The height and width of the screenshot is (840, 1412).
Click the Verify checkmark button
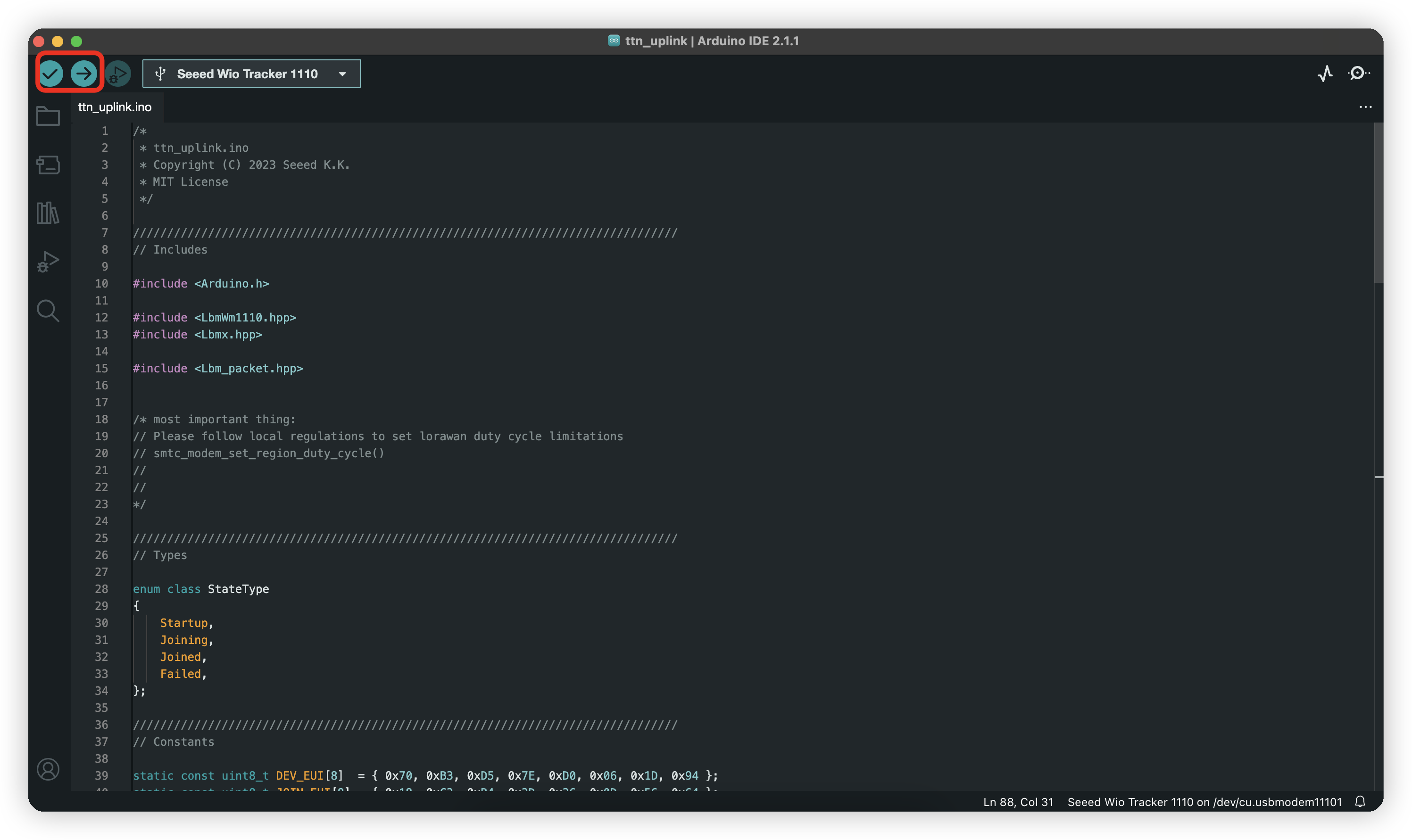(x=51, y=74)
